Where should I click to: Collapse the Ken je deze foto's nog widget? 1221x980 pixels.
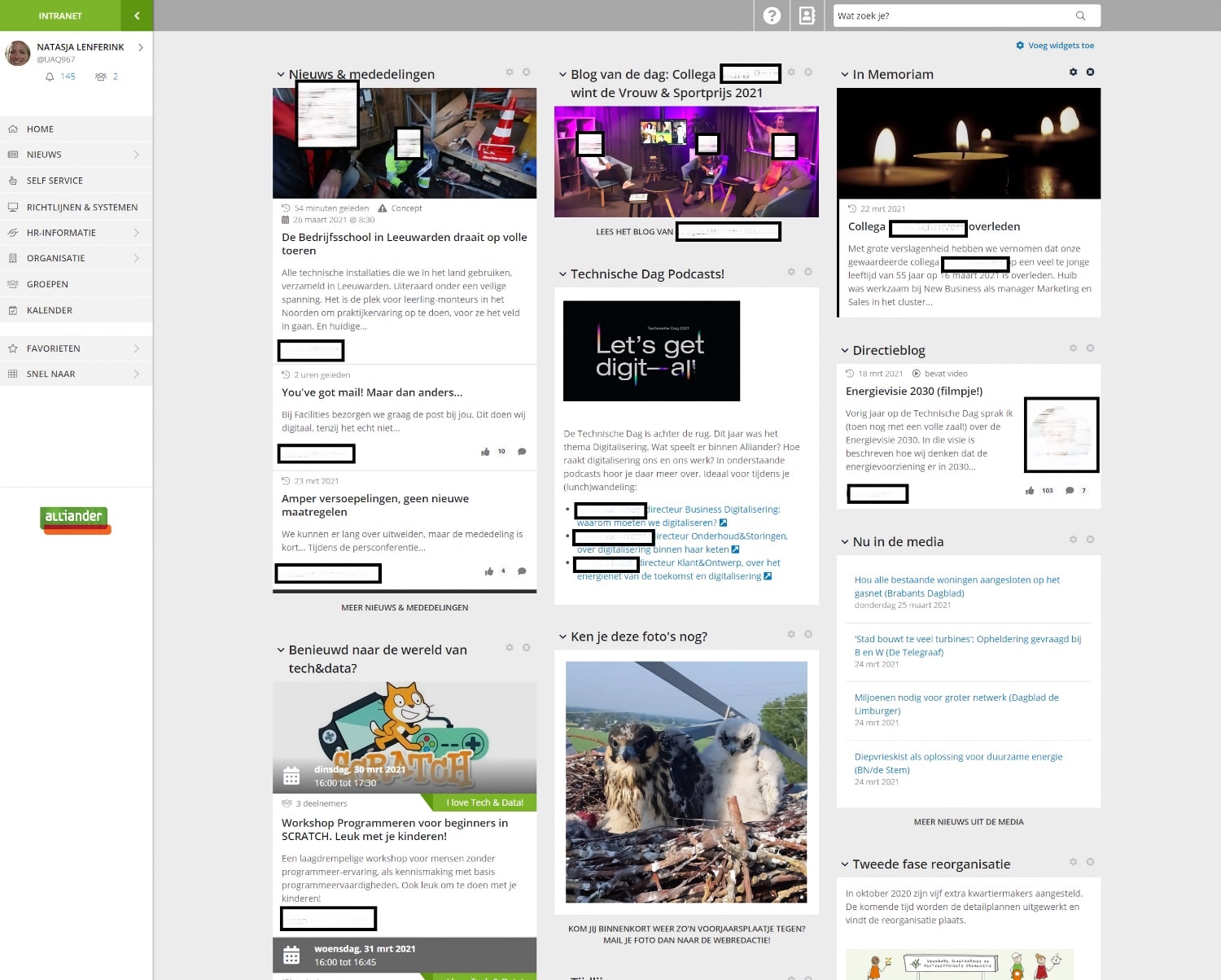coord(562,637)
